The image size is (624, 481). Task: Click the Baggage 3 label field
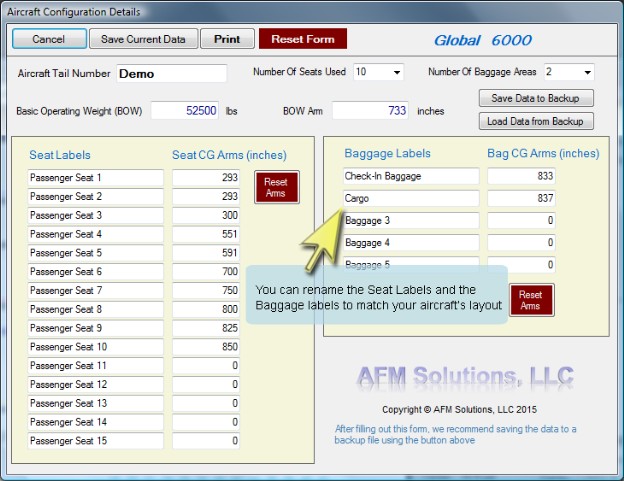[x=411, y=220]
